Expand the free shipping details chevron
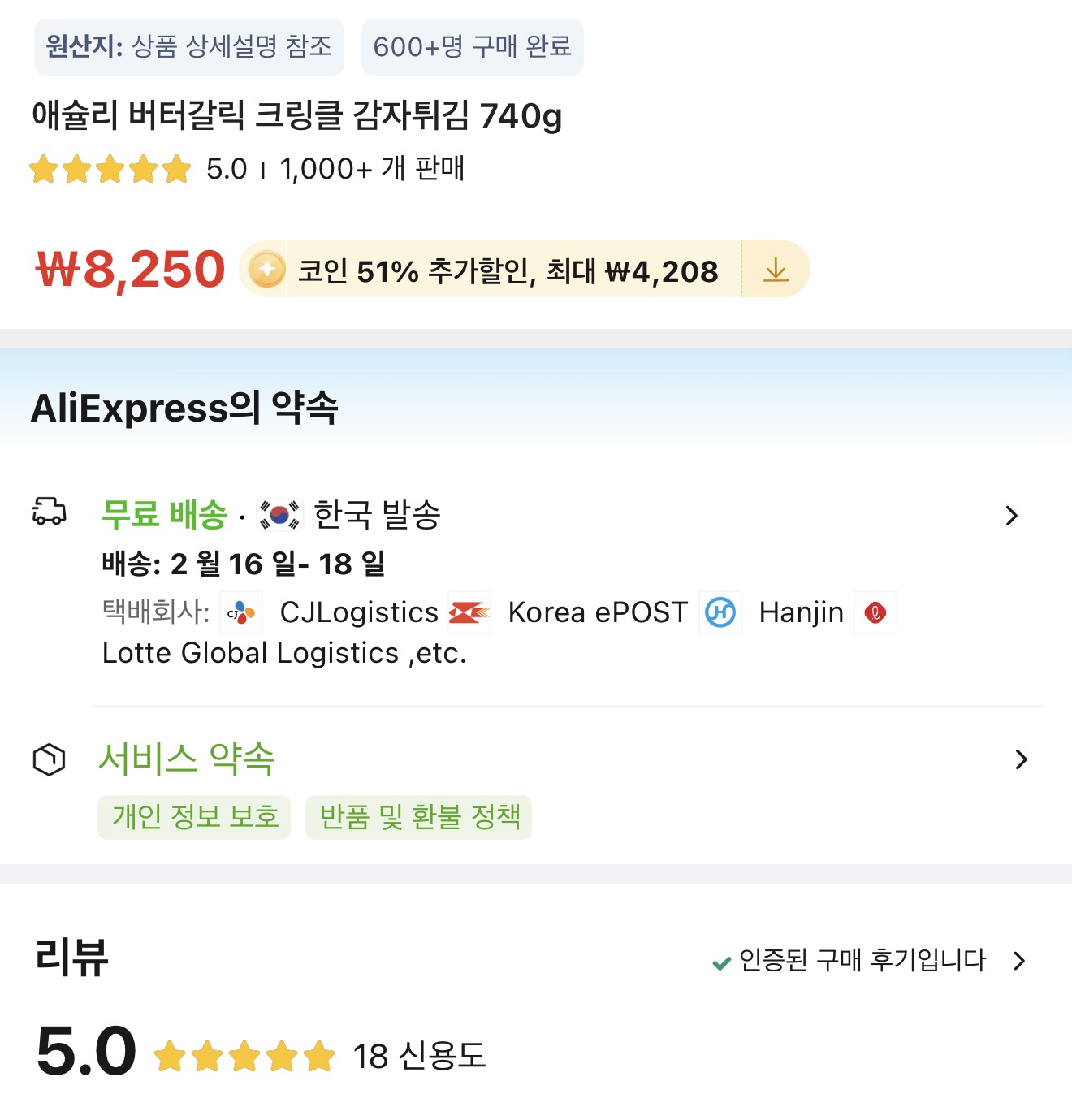 [x=1011, y=516]
